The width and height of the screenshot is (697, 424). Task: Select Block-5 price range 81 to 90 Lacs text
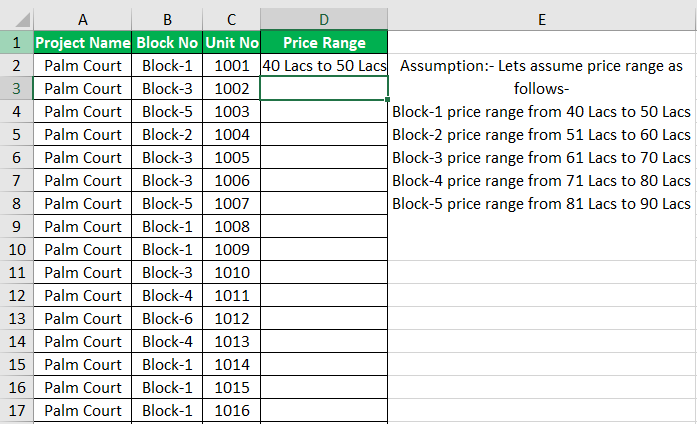541,203
